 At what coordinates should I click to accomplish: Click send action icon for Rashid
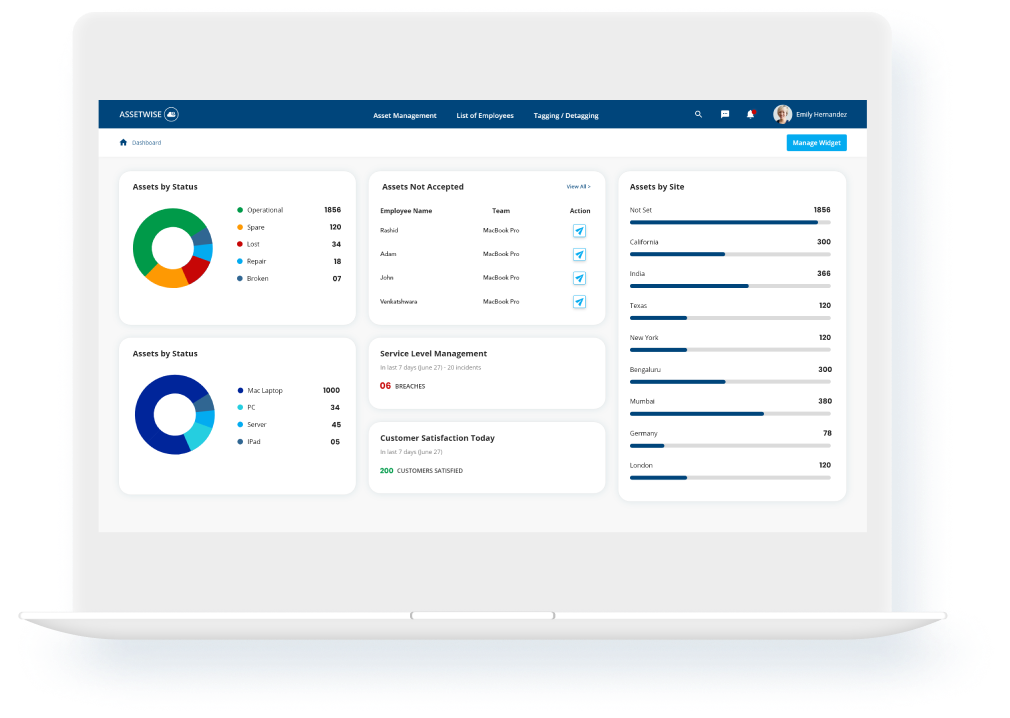tap(579, 231)
